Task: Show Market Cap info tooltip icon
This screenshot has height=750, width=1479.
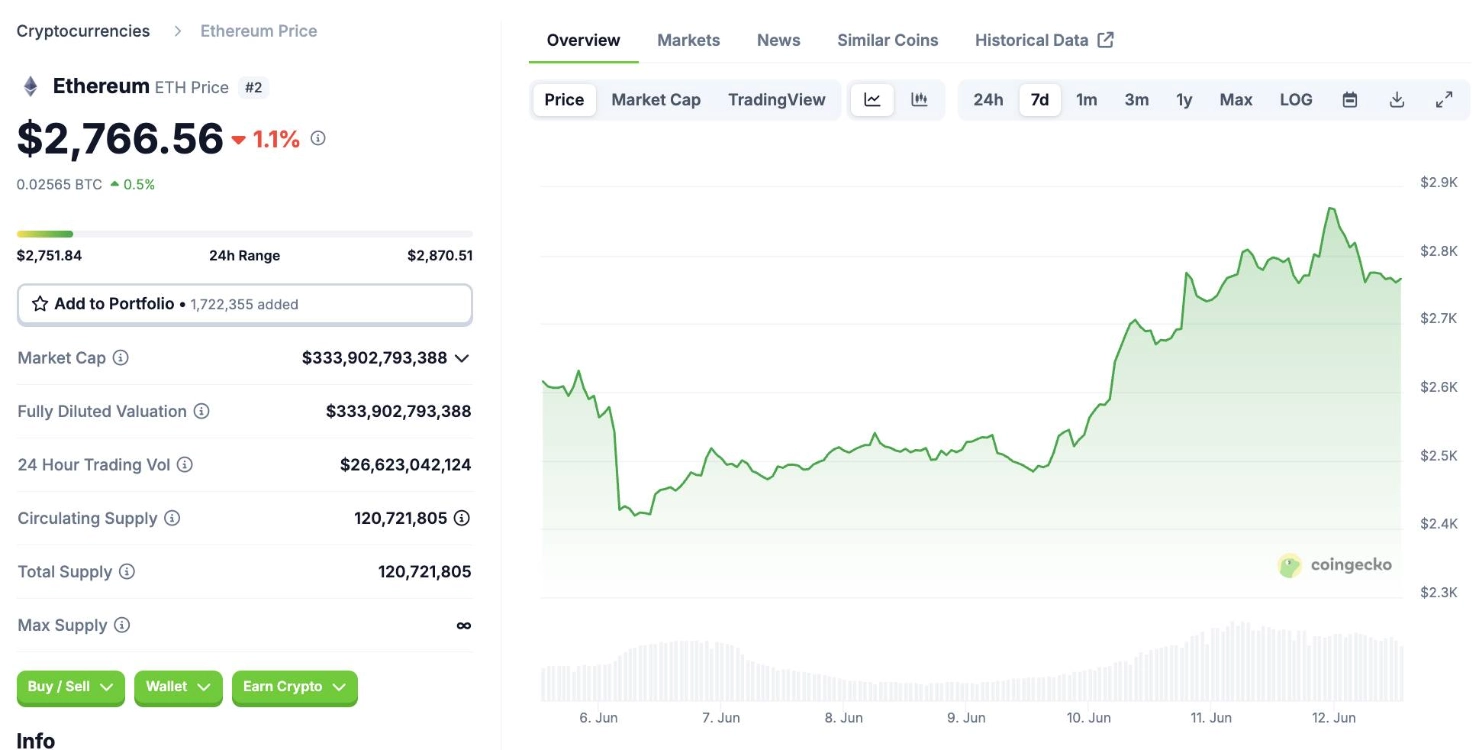Action: coord(121,357)
